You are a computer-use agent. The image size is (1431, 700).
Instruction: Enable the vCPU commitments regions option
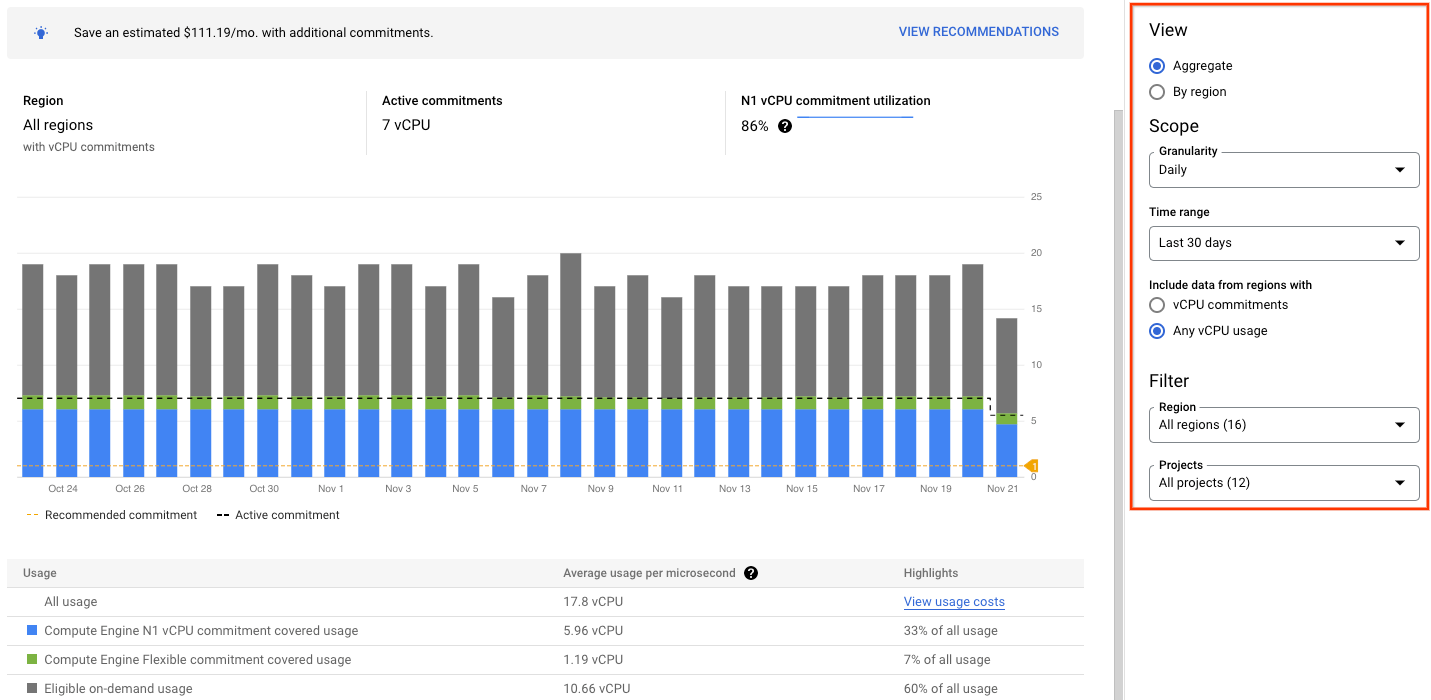tap(1157, 305)
